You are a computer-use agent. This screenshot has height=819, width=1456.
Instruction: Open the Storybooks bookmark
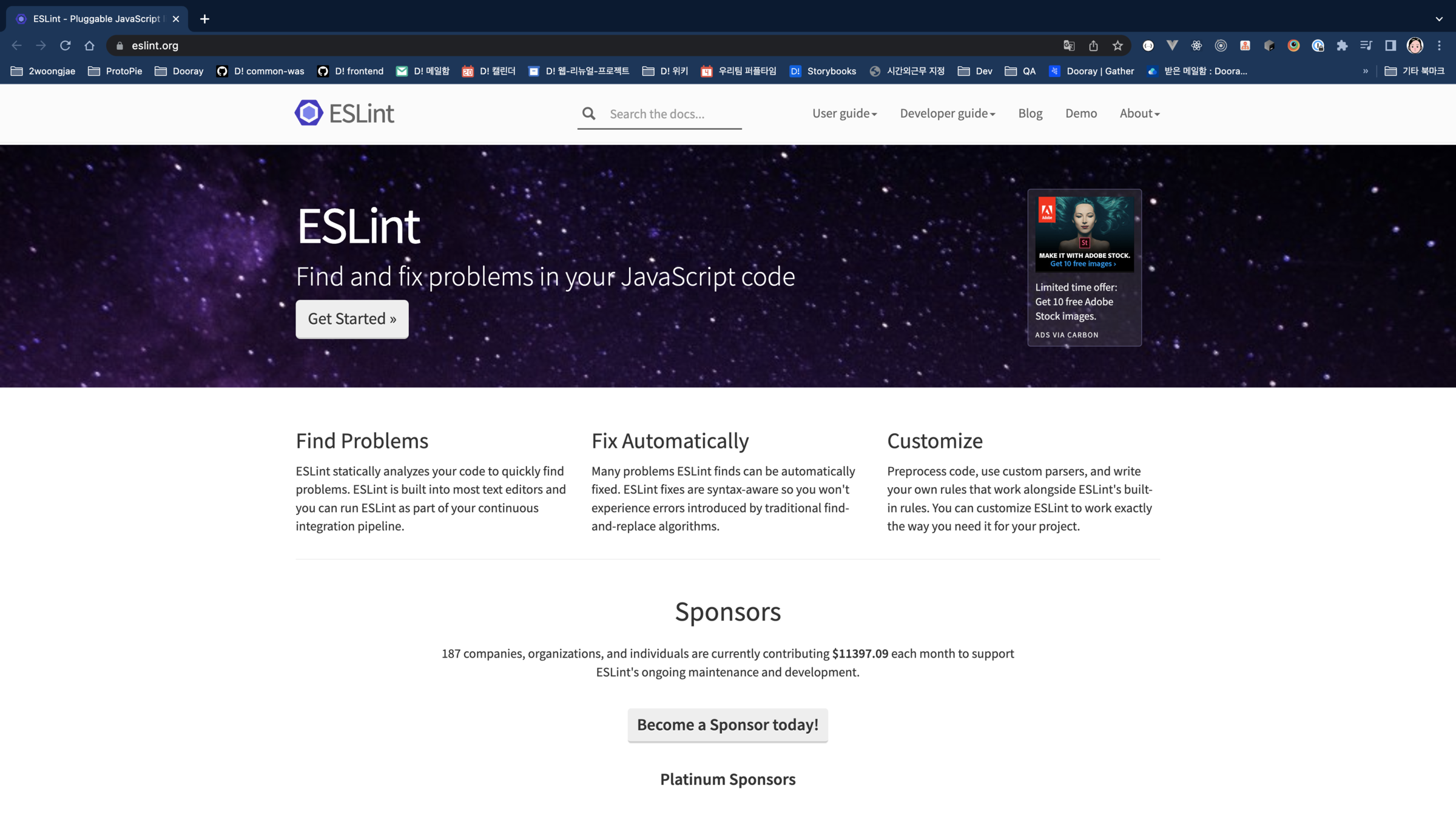tap(823, 71)
